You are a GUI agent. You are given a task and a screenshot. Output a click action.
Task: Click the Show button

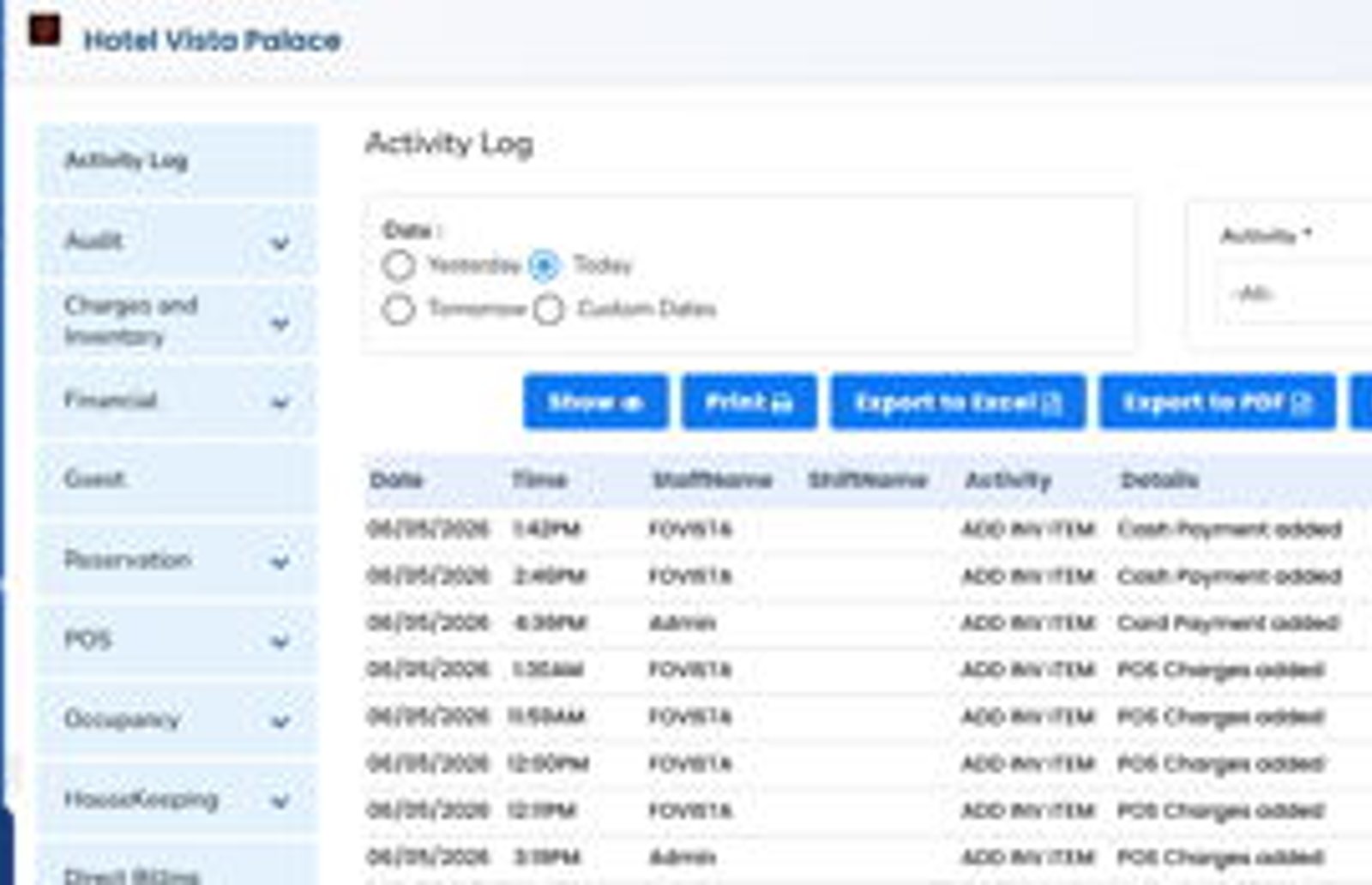click(596, 401)
